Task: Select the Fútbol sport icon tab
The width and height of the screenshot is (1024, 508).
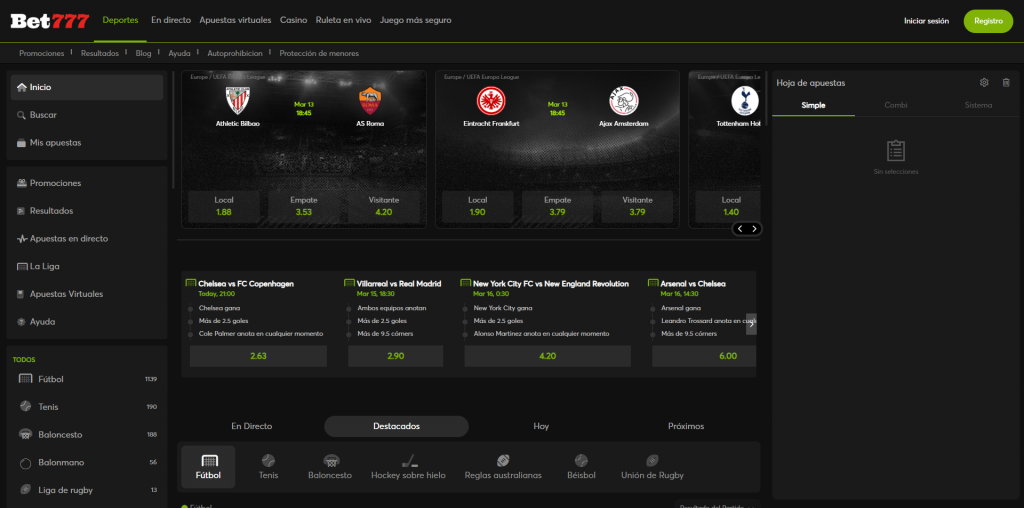Action: [208, 467]
